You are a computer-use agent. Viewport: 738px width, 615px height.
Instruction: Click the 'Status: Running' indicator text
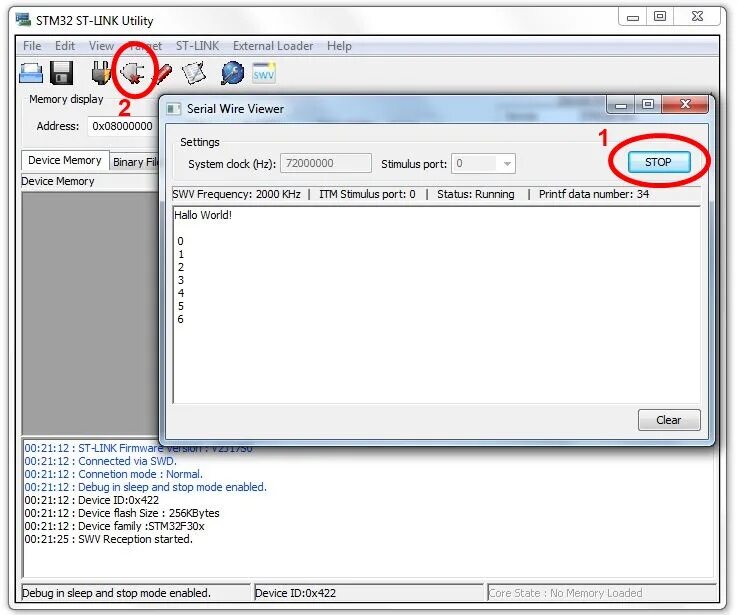pyautogui.click(x=475, y=194)
